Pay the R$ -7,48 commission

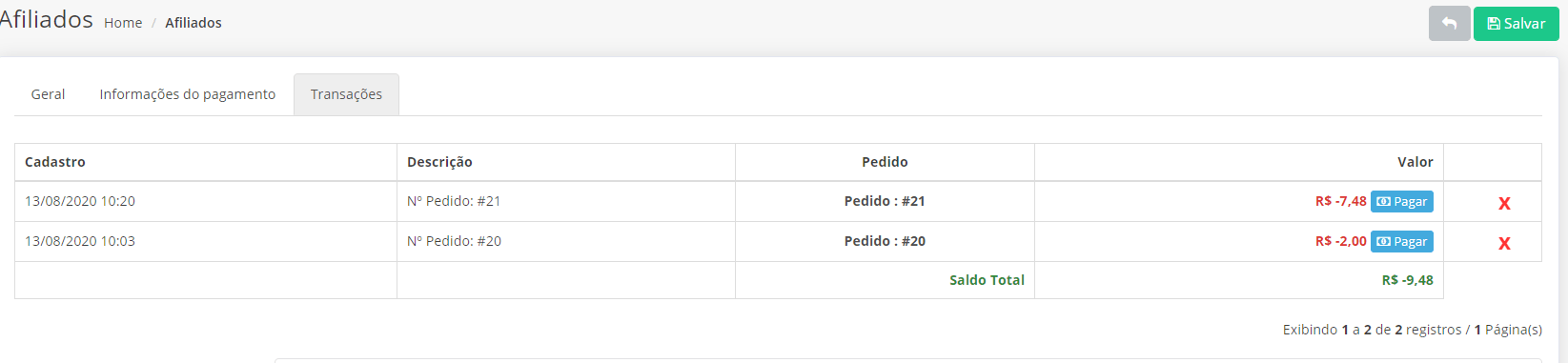(1402, 202)
